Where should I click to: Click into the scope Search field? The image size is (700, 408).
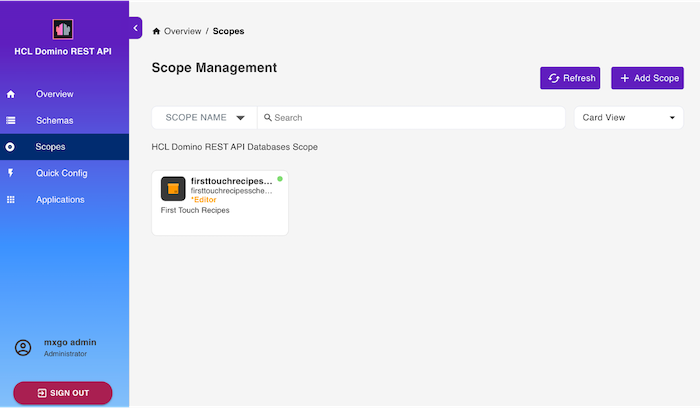coord(411,118)
